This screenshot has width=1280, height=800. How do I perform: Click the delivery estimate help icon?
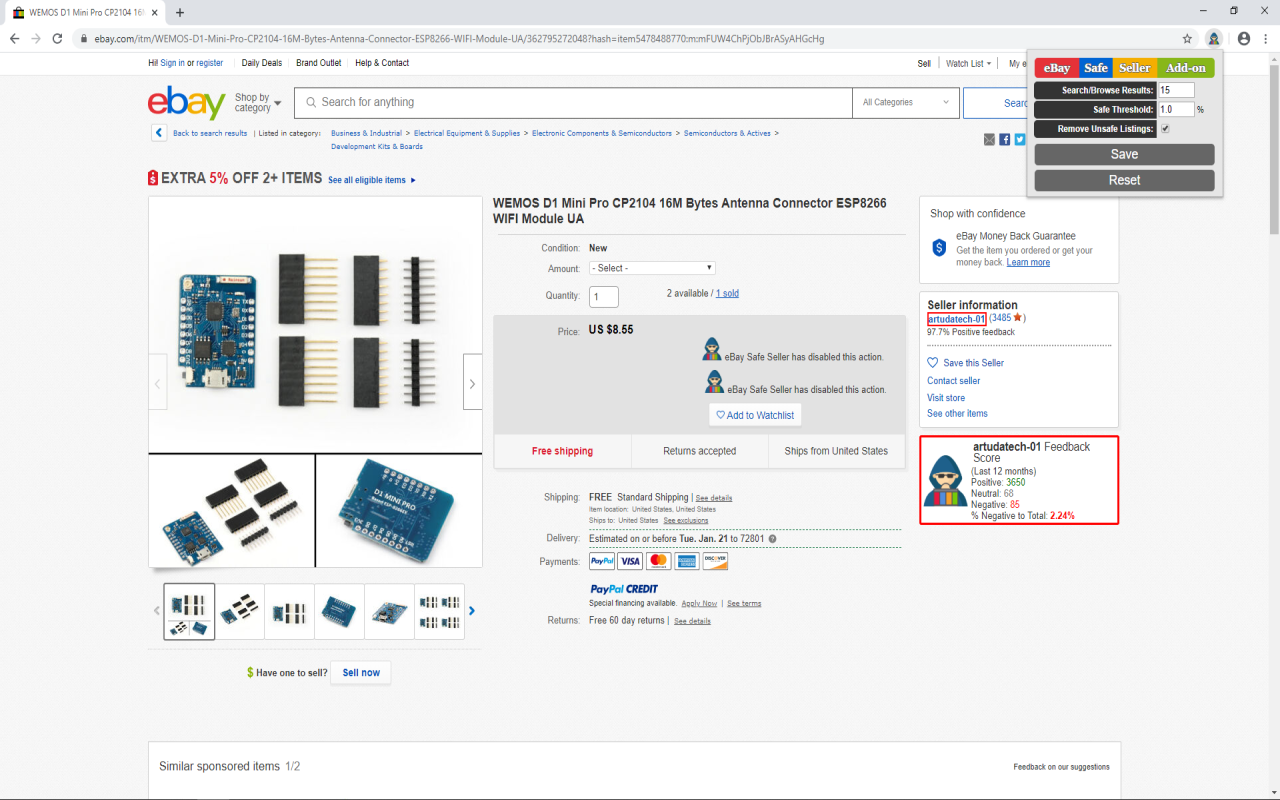(772, 539)
